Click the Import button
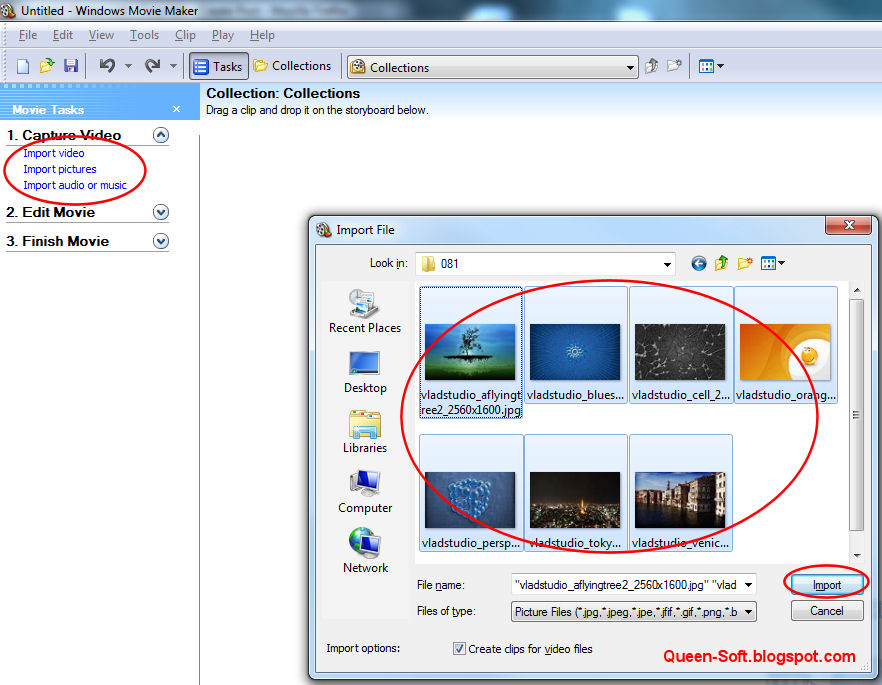Image resolution: width=882 pixels, height=685 pixels. 827,585
